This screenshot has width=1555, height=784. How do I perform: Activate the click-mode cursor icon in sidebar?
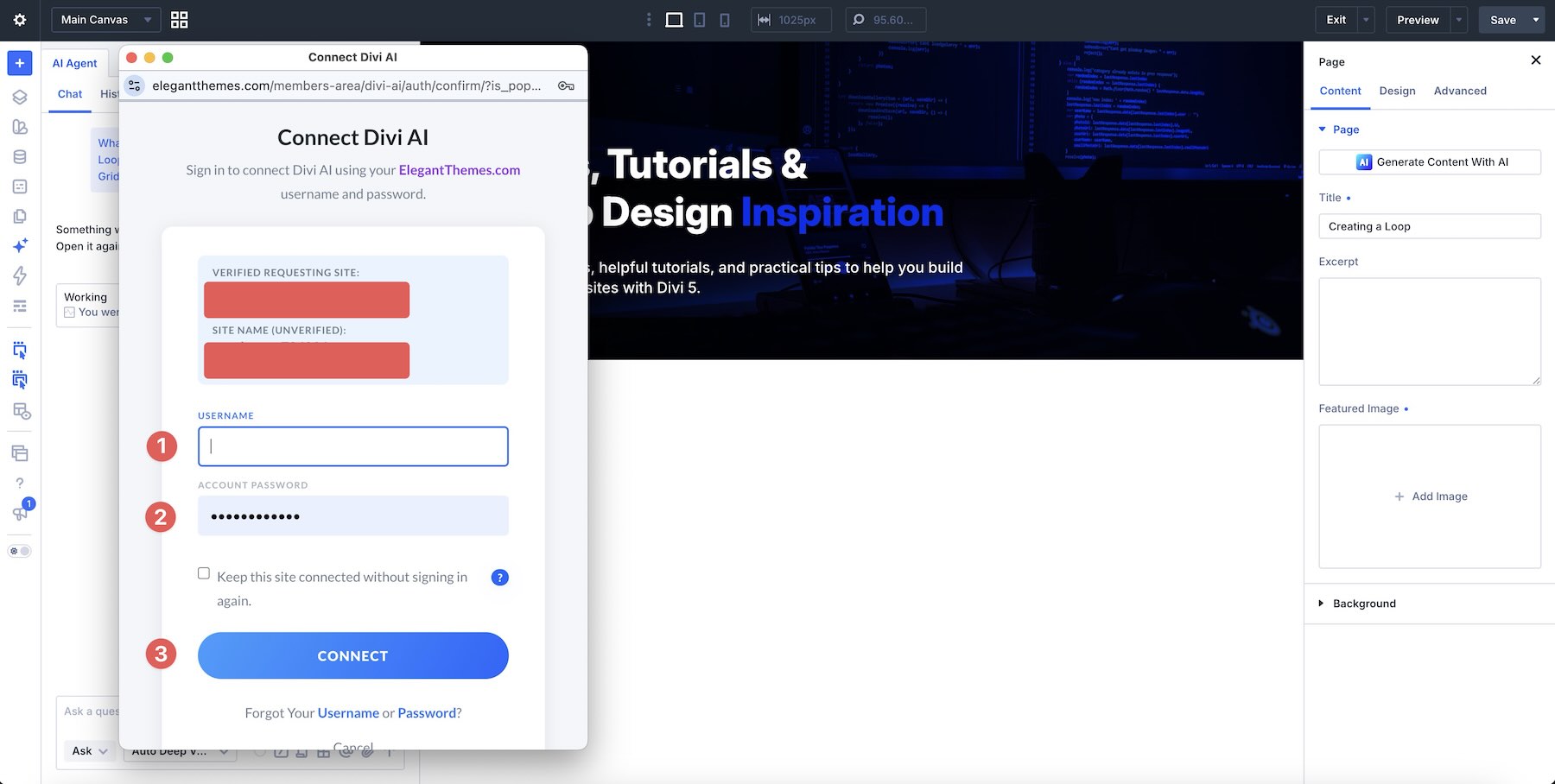coord(20,350)
